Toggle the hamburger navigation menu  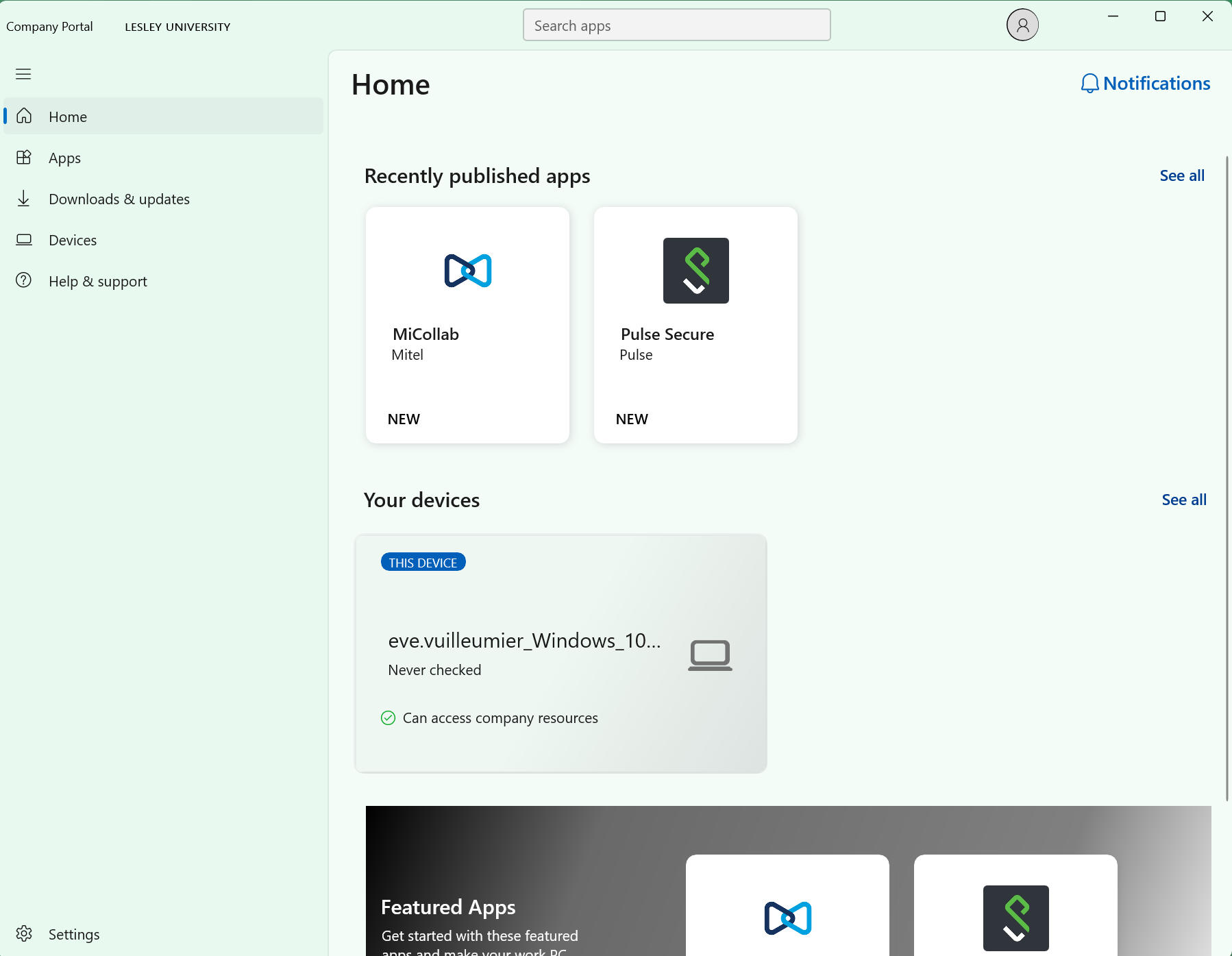[23, 74]
